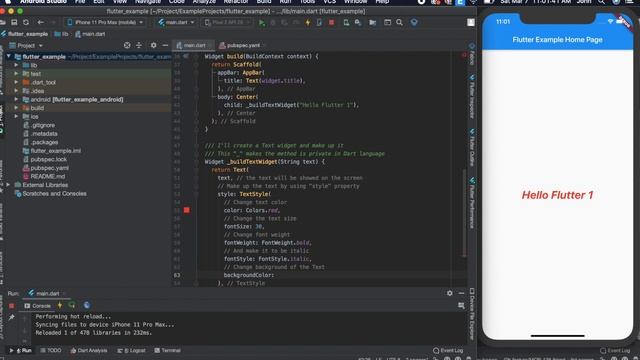
Task: Click the Sync/refresh icon in main toolbar
Action: point(26,22)
